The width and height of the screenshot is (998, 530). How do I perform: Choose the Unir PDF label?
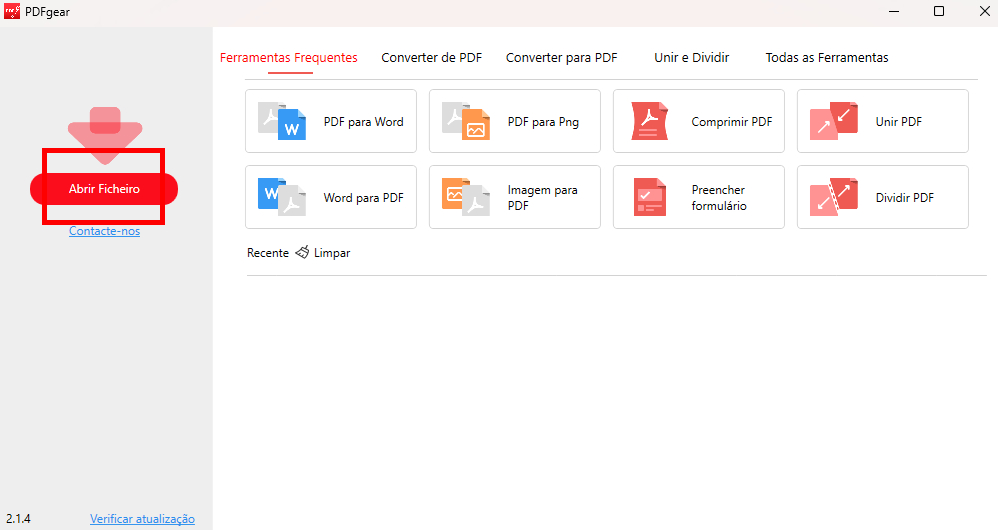tap(898, 122)
